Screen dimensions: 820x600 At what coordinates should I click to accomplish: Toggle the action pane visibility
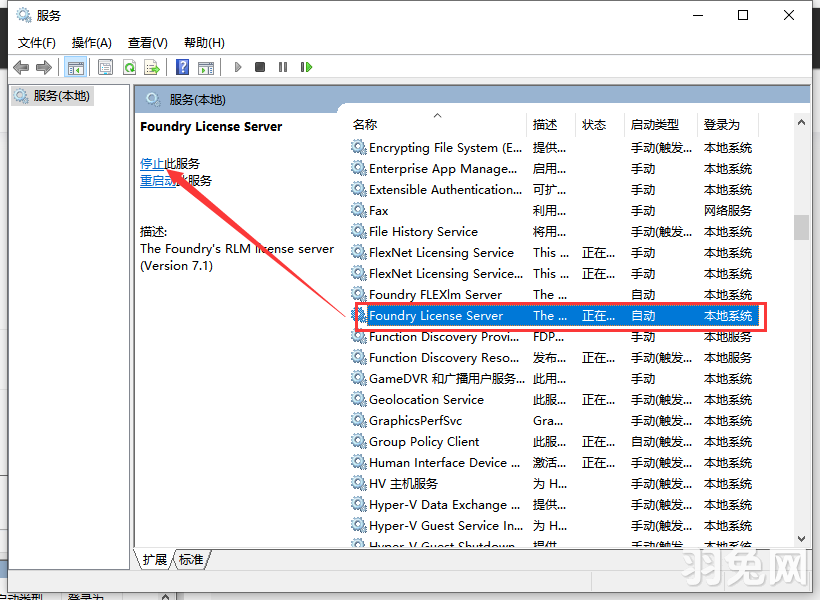[x=207, y=66]
